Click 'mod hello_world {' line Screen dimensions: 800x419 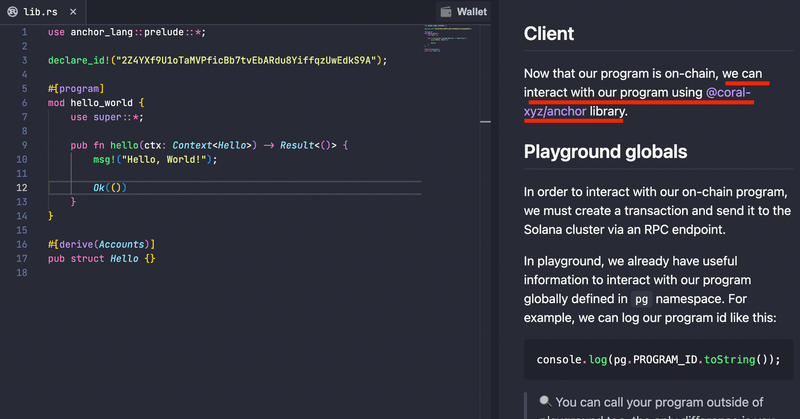96,103
